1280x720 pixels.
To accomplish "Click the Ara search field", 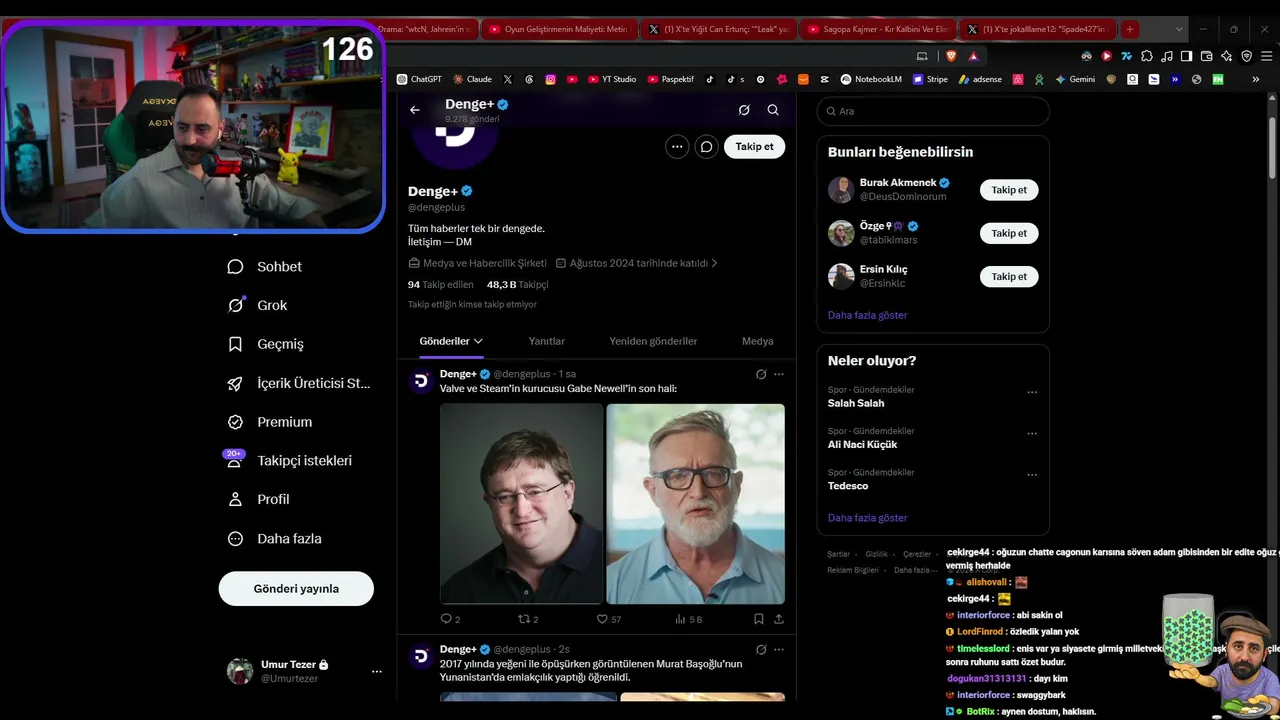I will pyautogui.click(x=933, y=111).
